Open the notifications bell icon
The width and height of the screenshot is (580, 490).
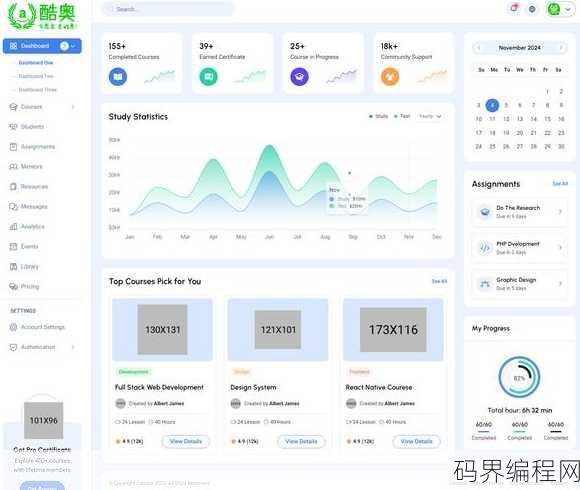[x=514, y=8]
